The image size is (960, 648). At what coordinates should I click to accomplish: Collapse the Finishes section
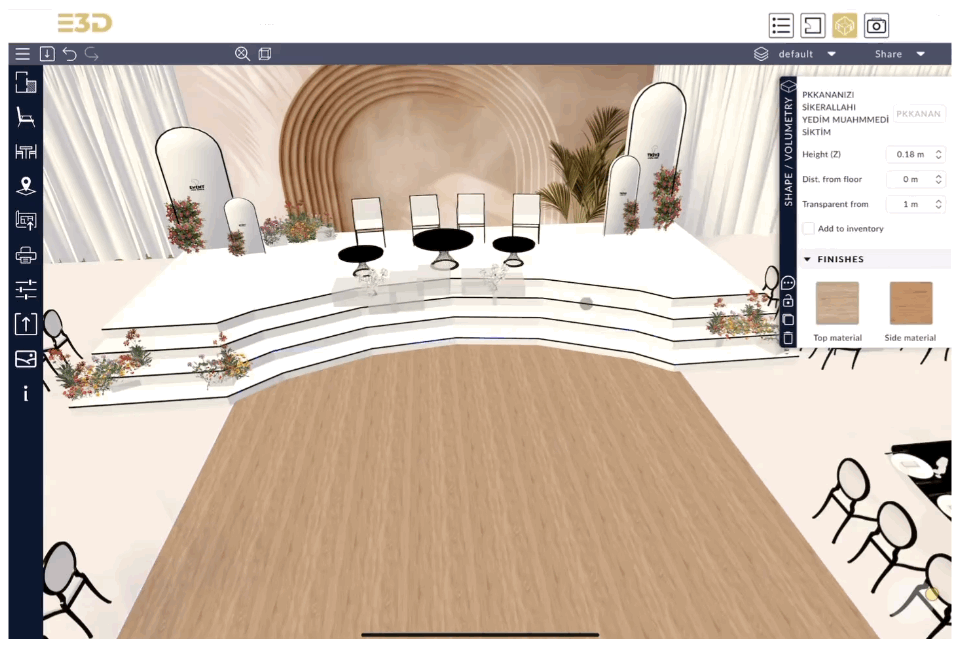pos(808,260)
